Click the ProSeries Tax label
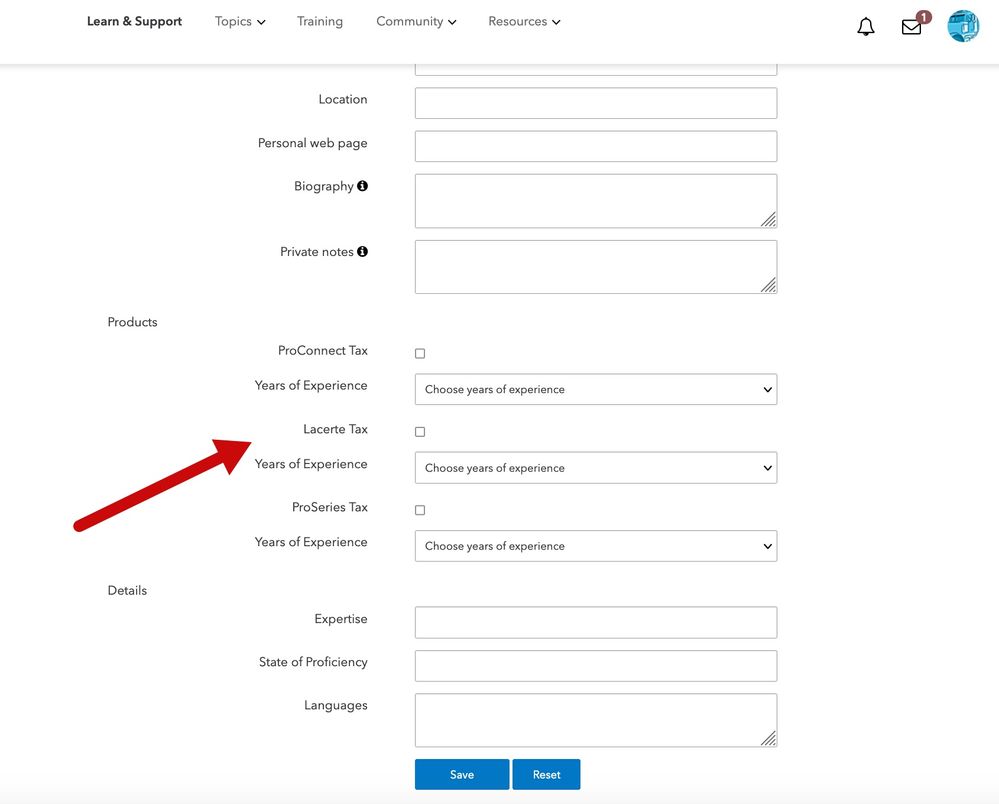Screen dimensions: 999x804 click(x=329, y=507)
